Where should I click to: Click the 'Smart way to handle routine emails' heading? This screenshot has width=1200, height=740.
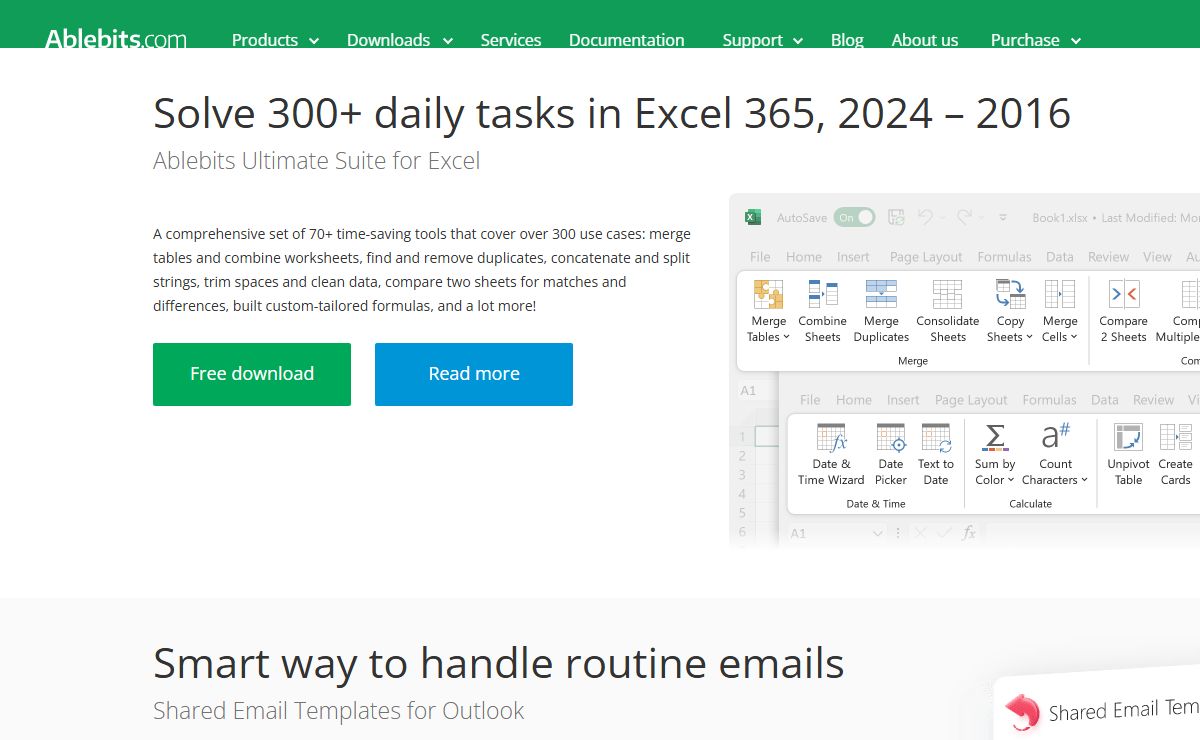click(499, 663)
